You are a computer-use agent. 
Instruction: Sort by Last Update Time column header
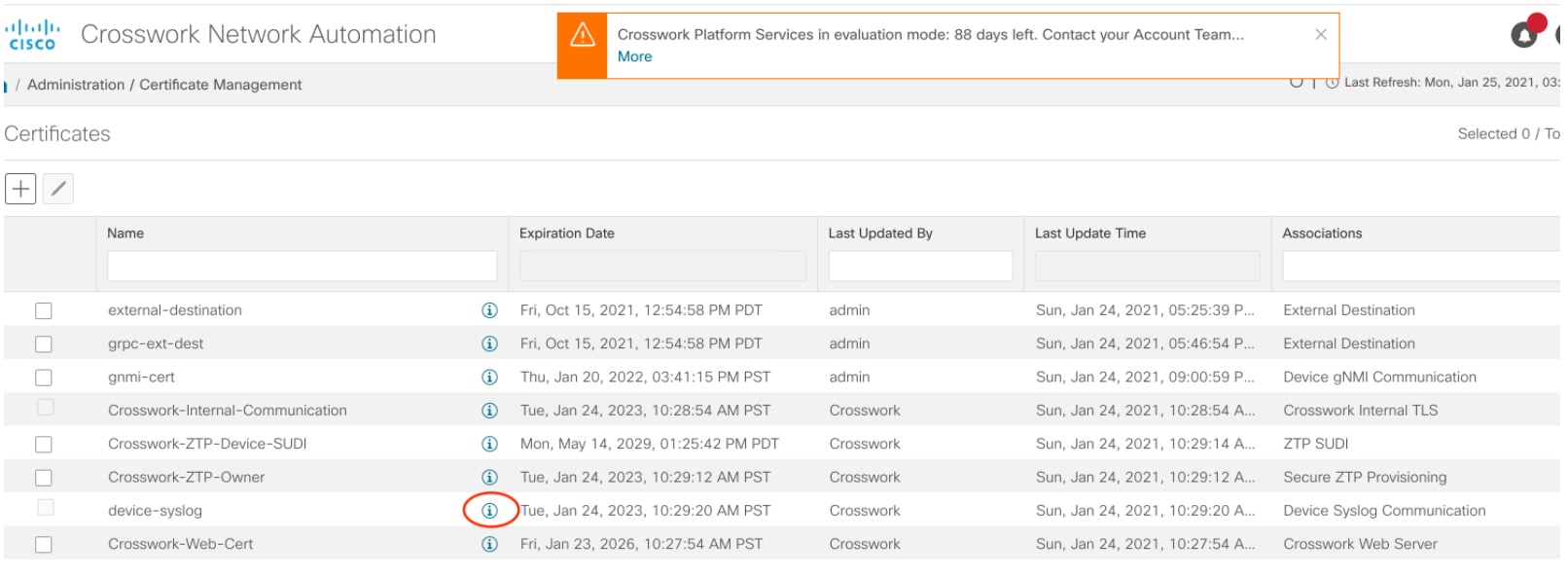pyautogui.click(x=1090, y=234)
